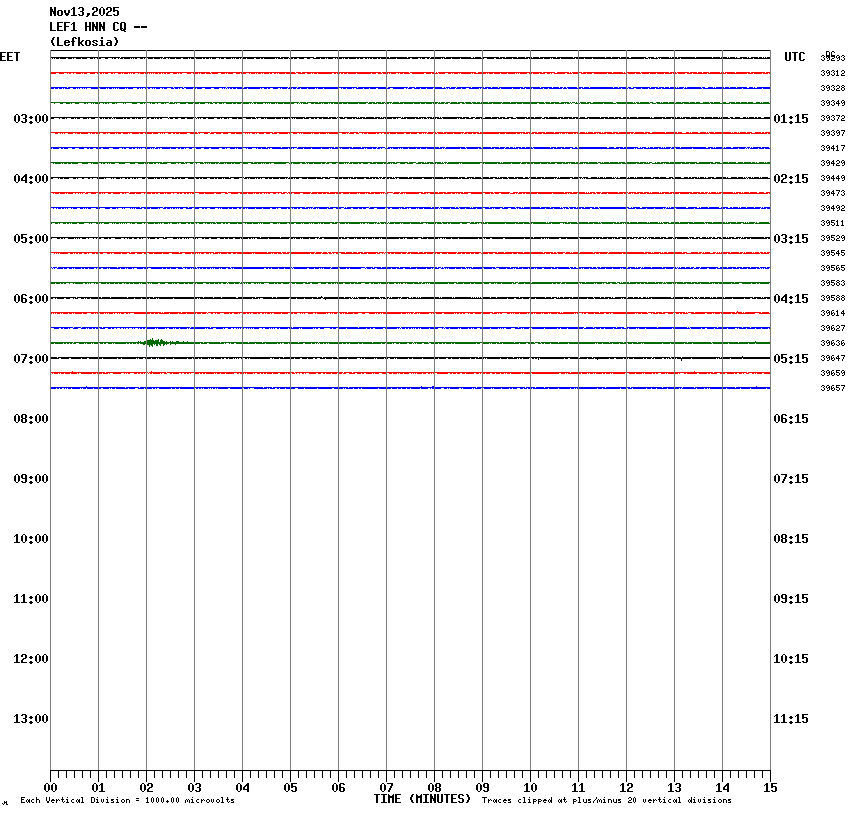Viewport: 850px width, 814px height.
Task: Click the seismic event burst on the green trace
Action: 155,342
